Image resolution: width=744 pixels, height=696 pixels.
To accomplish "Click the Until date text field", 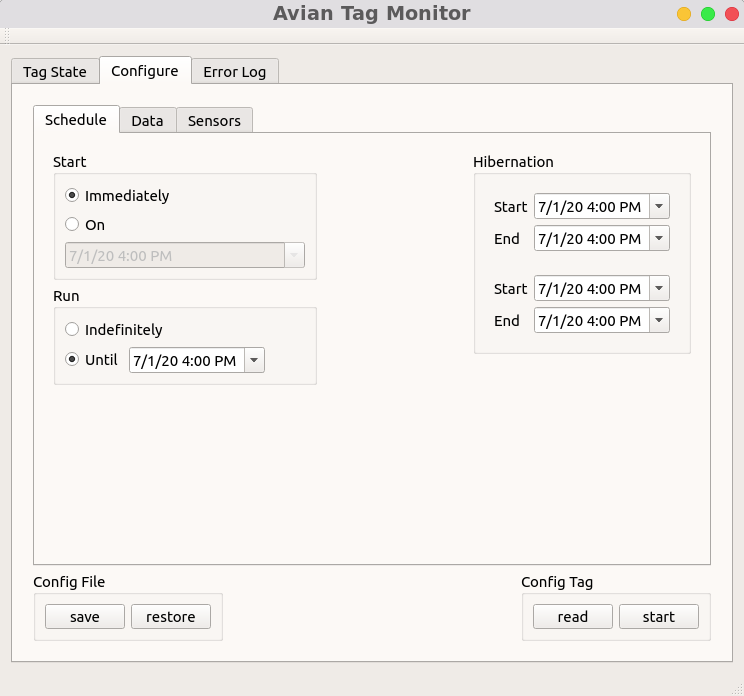I will 187,360.
